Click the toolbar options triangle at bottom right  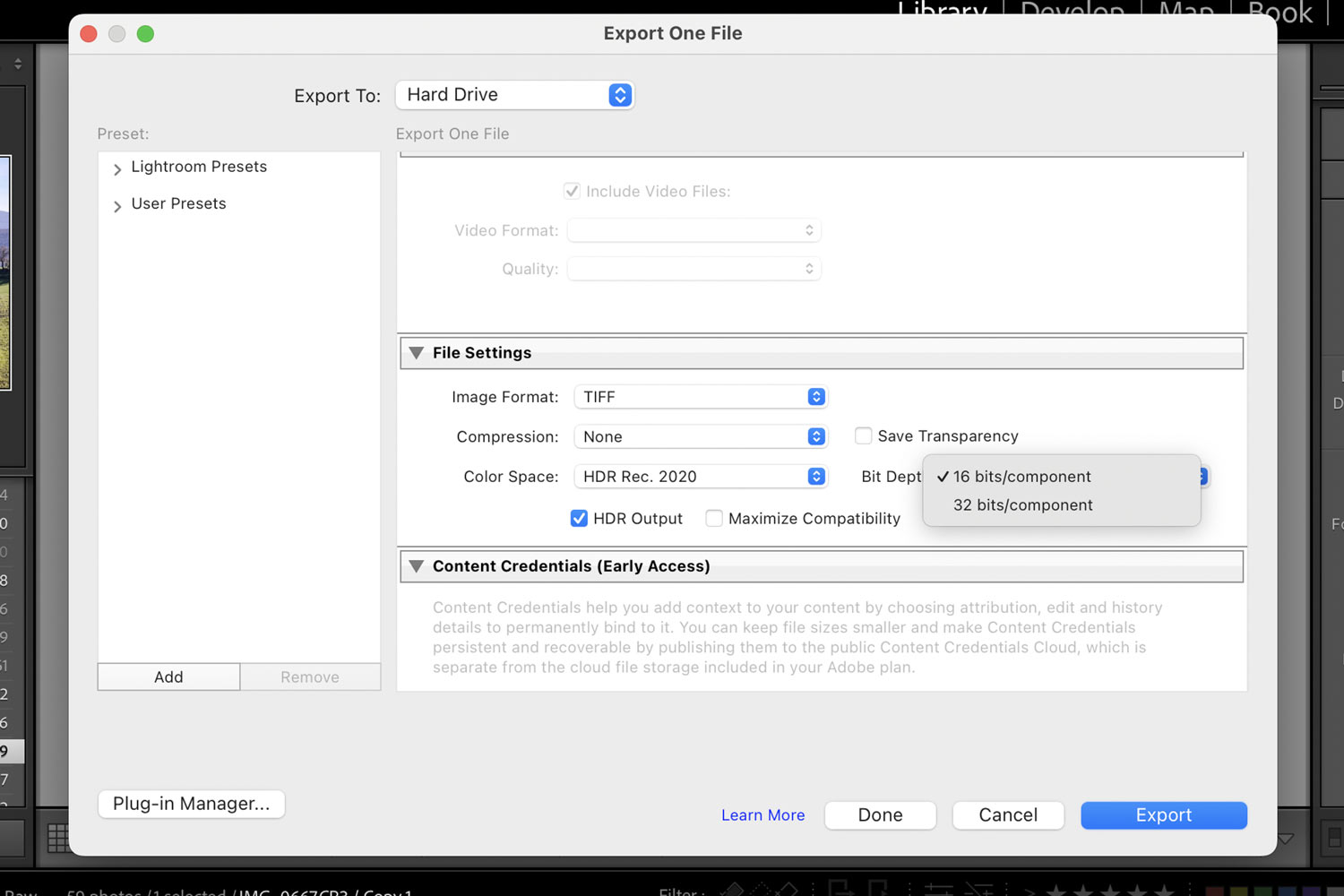[x=1286, y=839]
